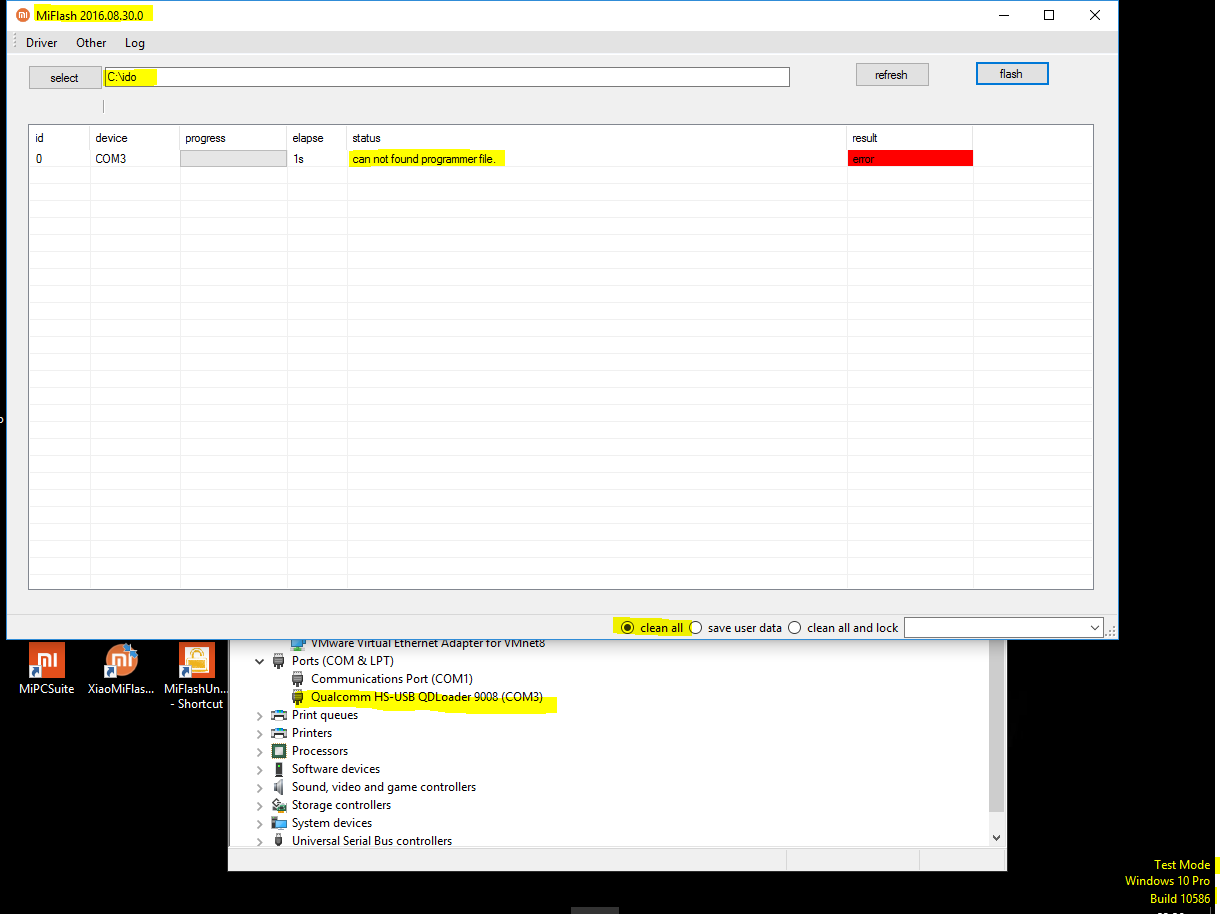Select the save user data option

tap(696, 628)
